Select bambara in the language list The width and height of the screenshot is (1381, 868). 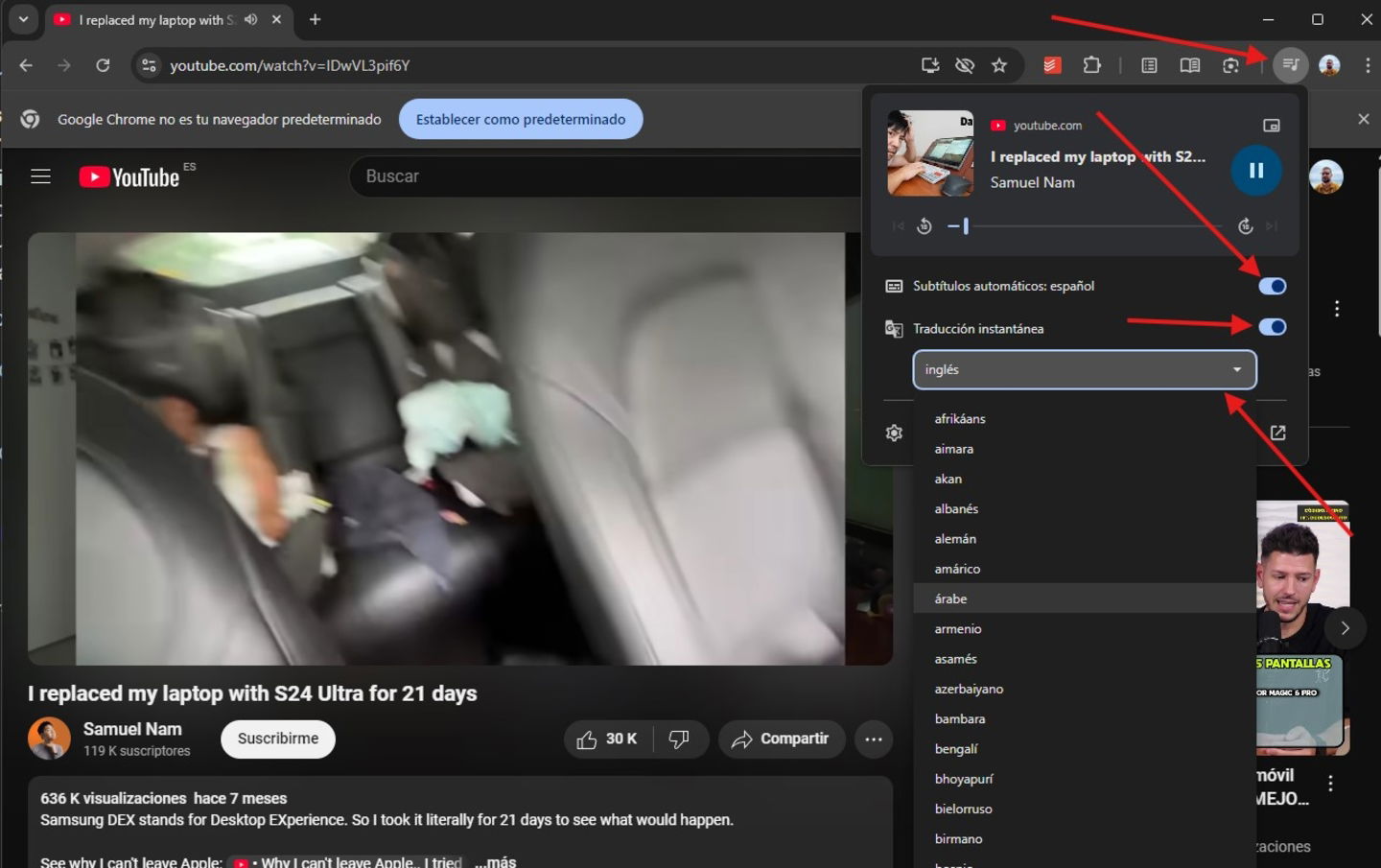click(1085, 718)
